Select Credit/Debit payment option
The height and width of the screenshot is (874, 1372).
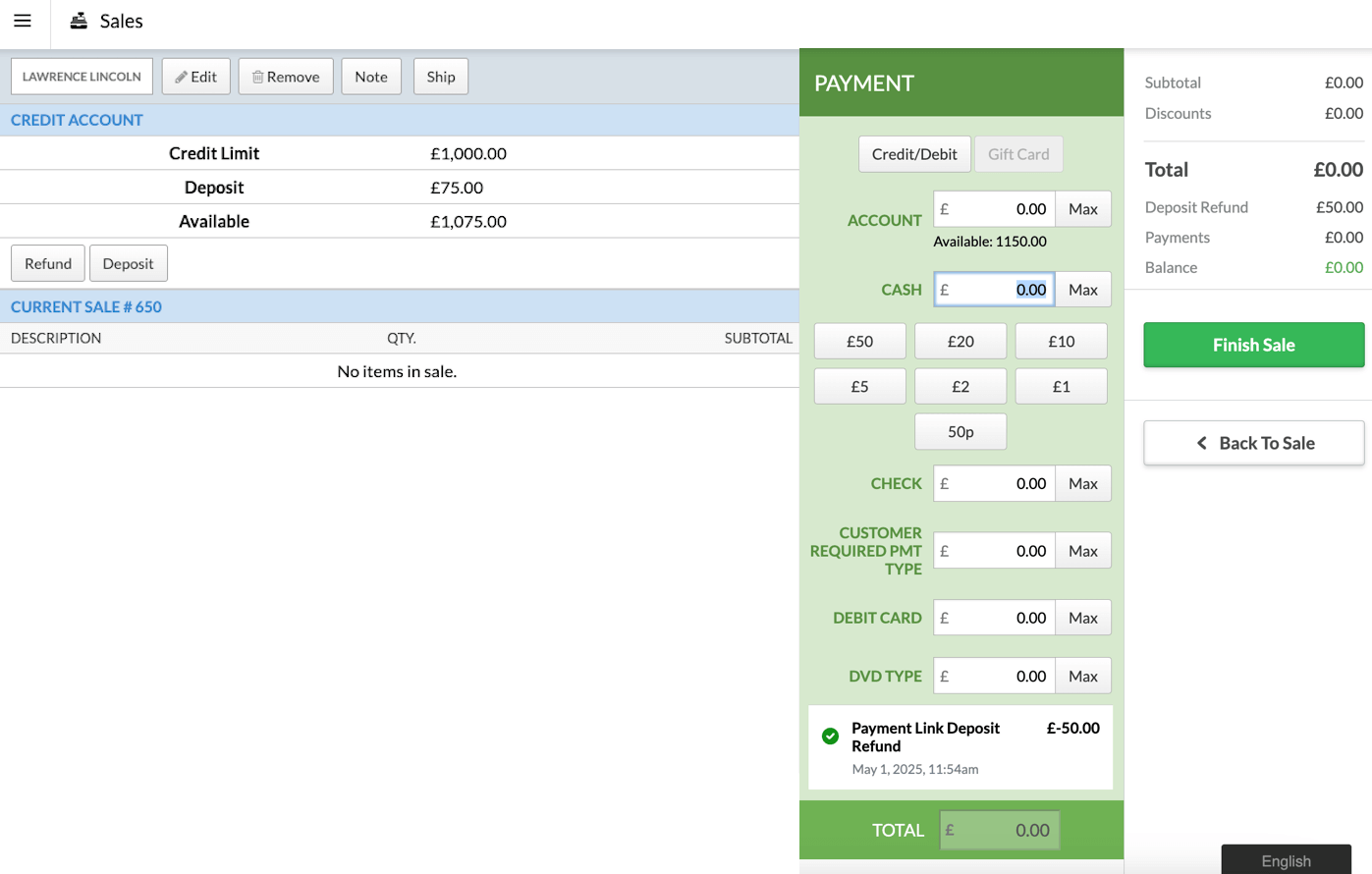click(913, 154)
